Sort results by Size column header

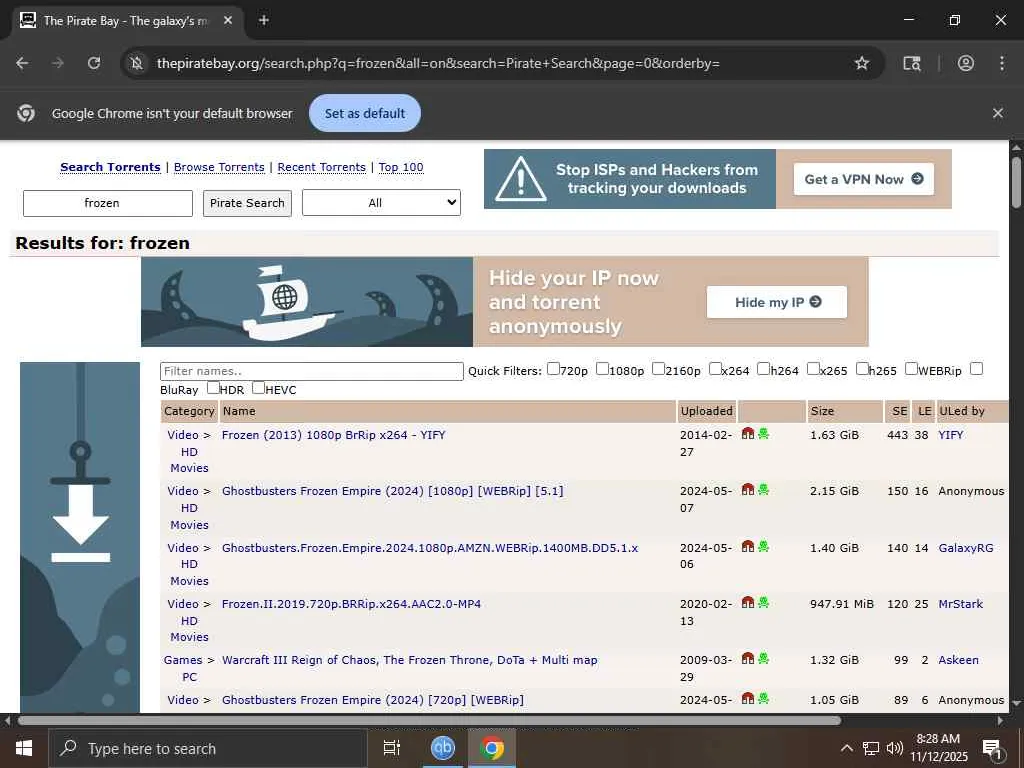822,411
